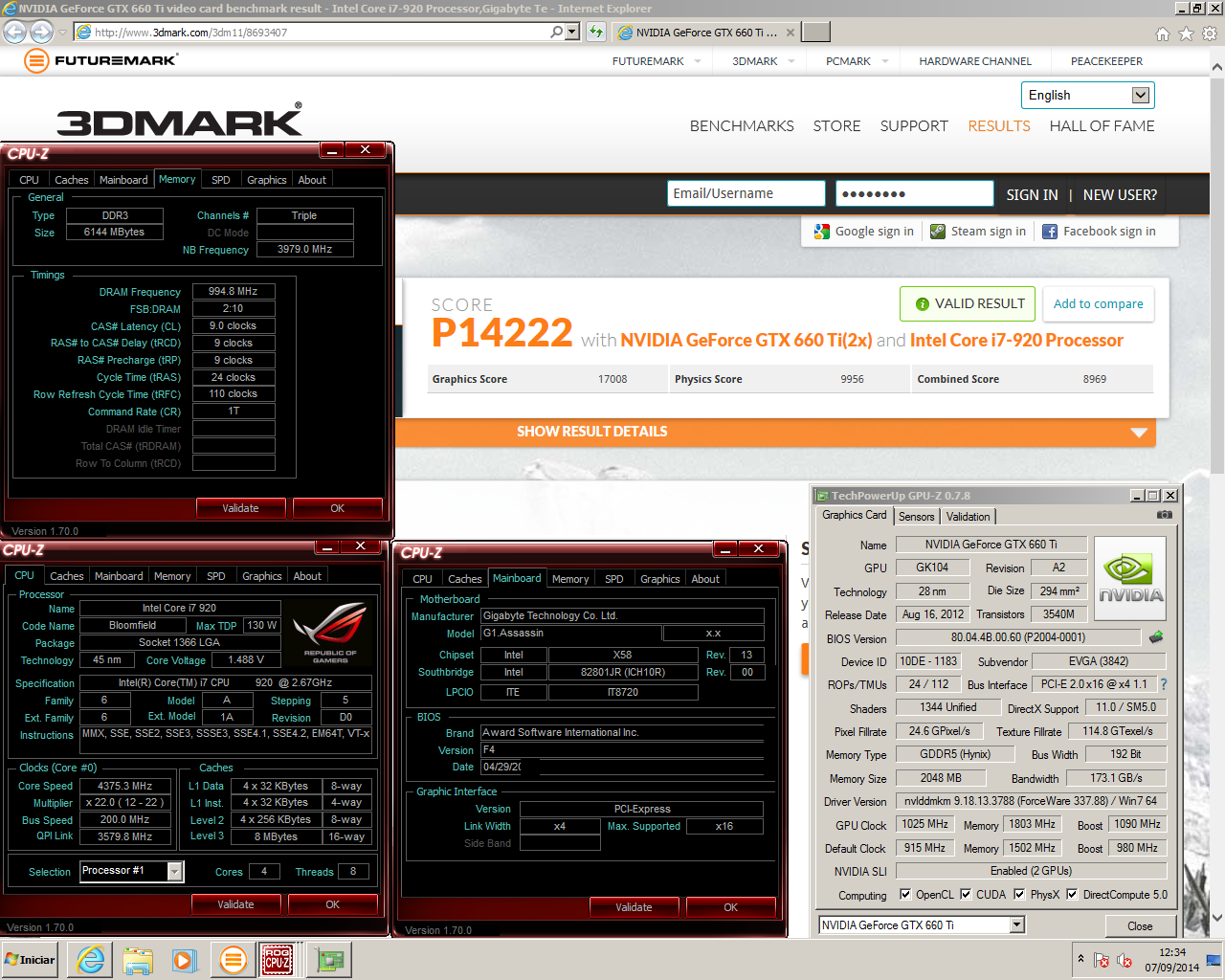Click the Facebook sign in icon
Viewport: 1225px width, 980px height.
click(x=1050, y=232)
